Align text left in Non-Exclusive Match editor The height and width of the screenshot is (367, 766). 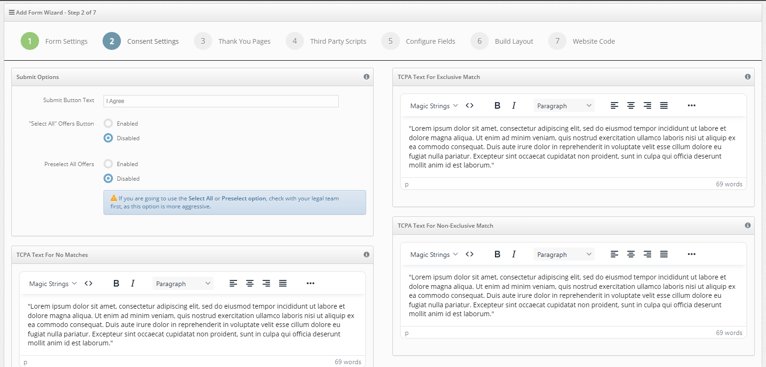(615, 254)
